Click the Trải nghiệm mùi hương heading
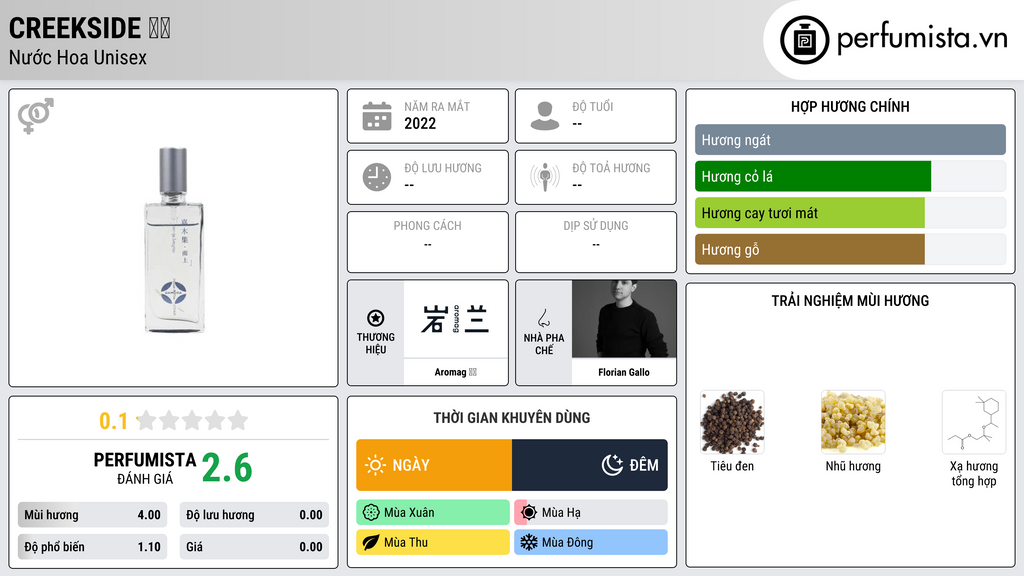1024x576 pixels. (x=850, y=300)
